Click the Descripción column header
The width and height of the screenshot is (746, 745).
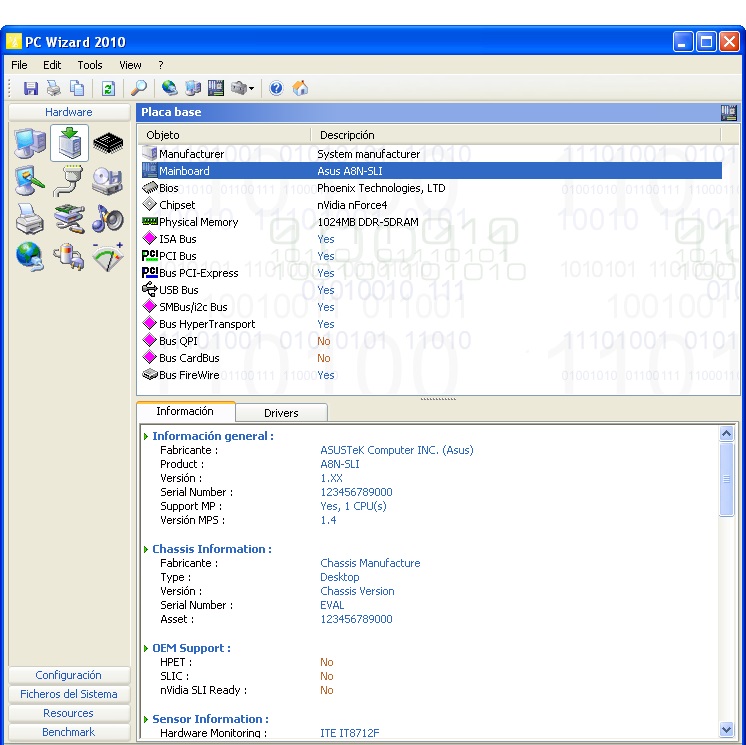pyautogui.click(x=347, y=135)
